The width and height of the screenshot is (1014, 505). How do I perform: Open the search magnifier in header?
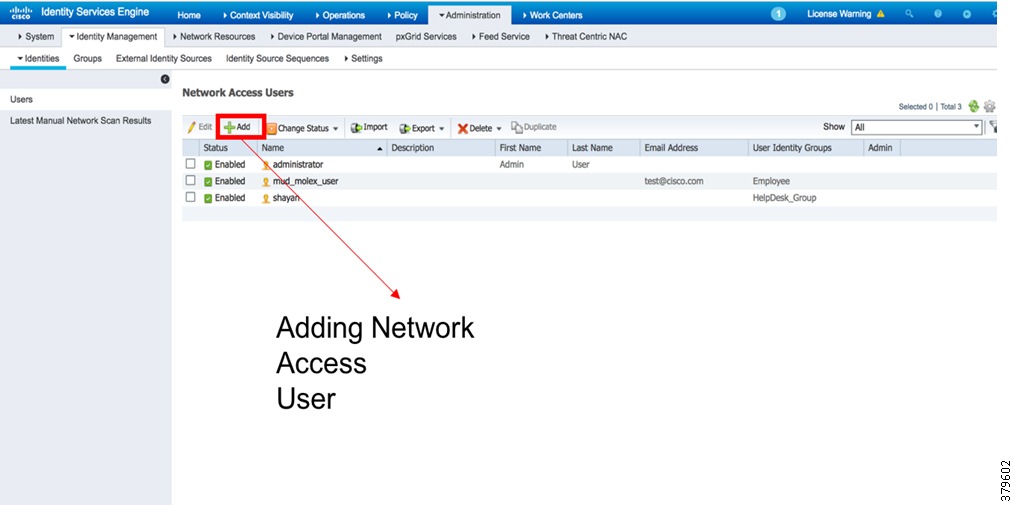[909, 14]
